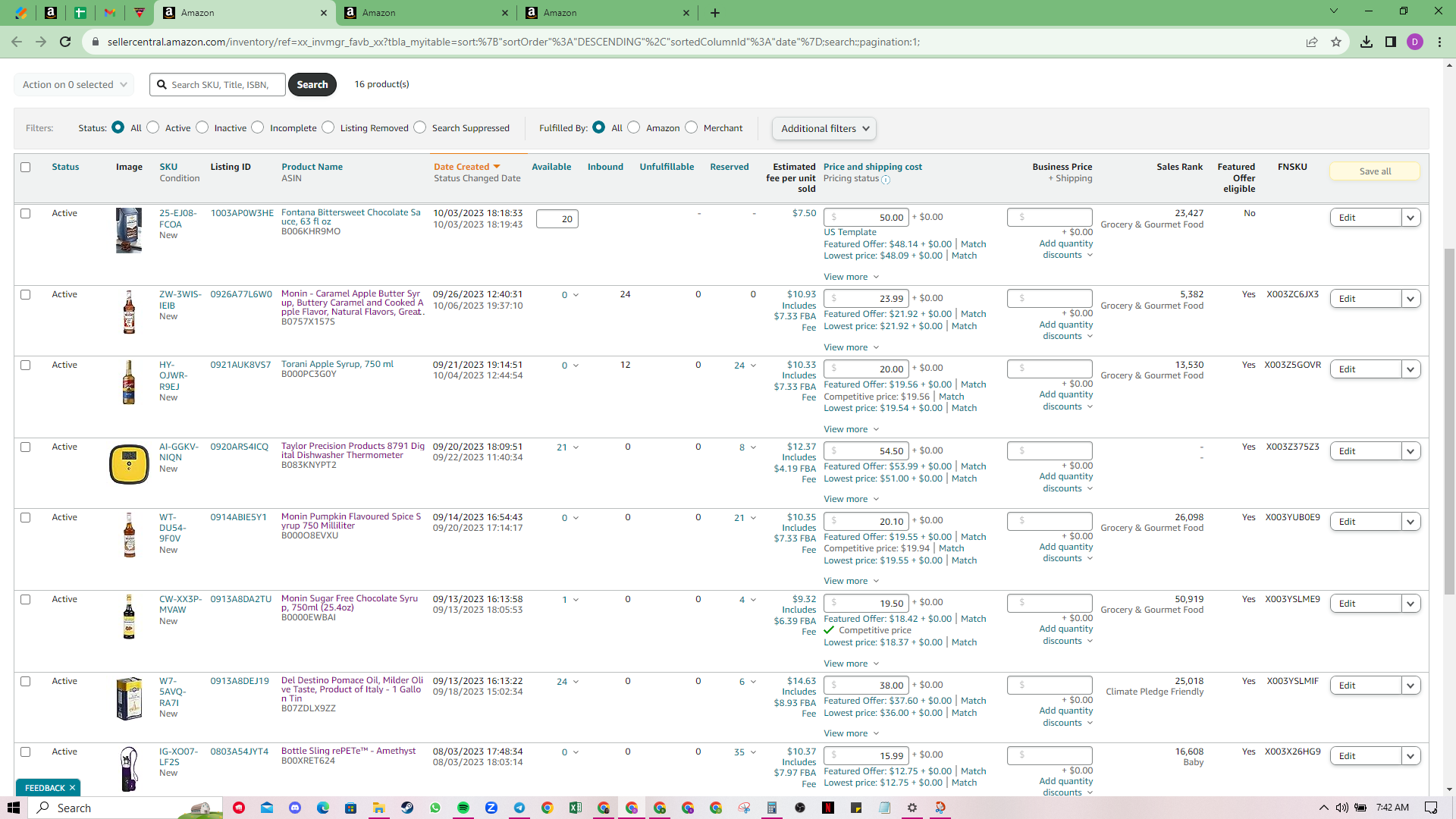
Task: Expand quantity discounts for Del Destino row
Action: tap(1066, 717)
